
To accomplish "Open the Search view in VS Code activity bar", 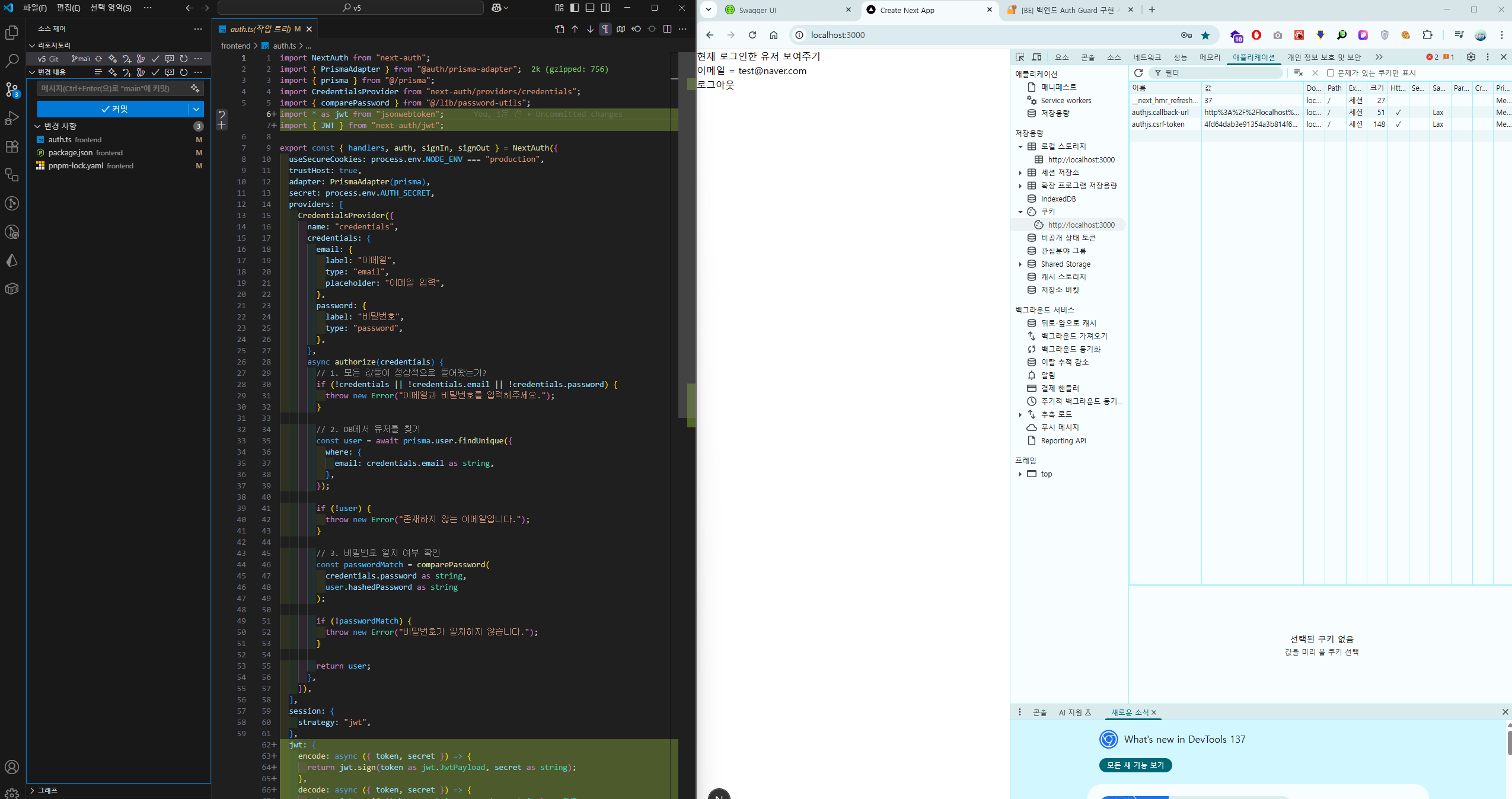I will [x=12, y=60].
